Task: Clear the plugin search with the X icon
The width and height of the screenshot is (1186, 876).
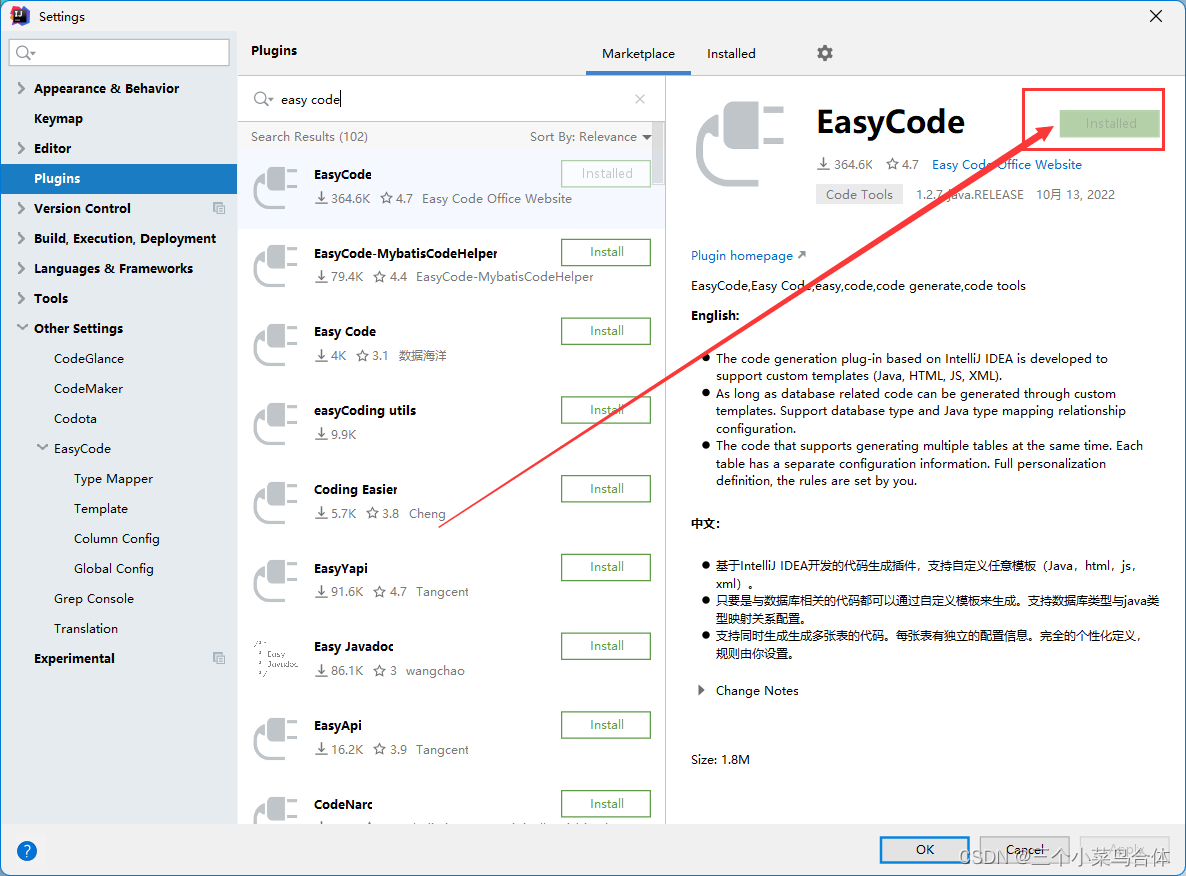Action: (x=640, y=99)
